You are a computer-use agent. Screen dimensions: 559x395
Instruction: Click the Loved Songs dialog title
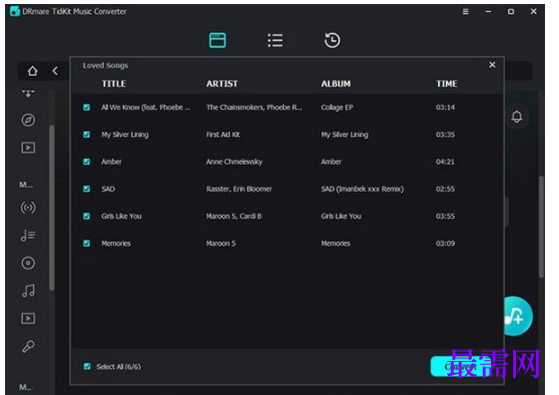(x=105, y=66)
